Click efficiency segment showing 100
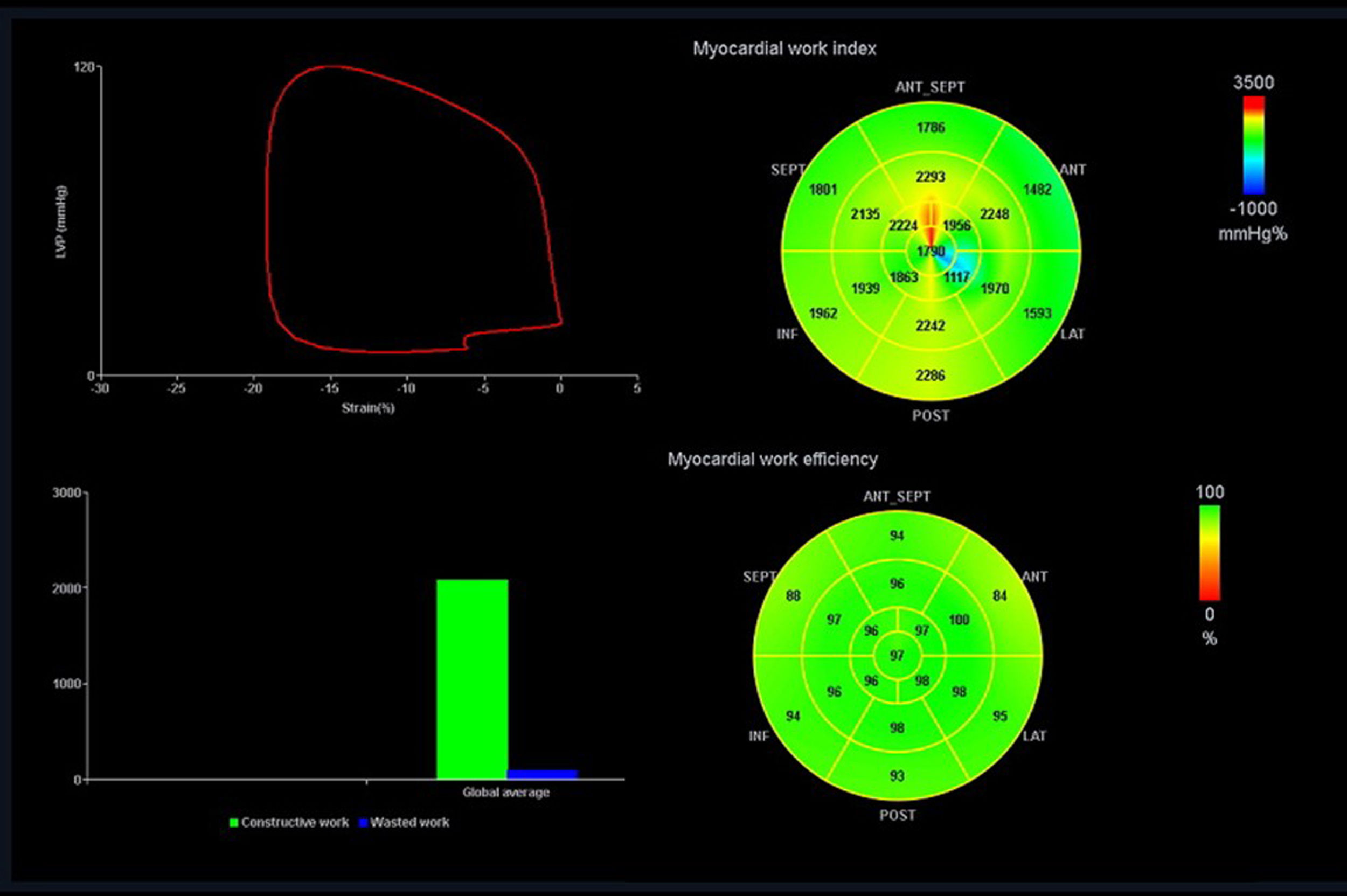Viewport: 1347px width, 896px height. point(959,620)
